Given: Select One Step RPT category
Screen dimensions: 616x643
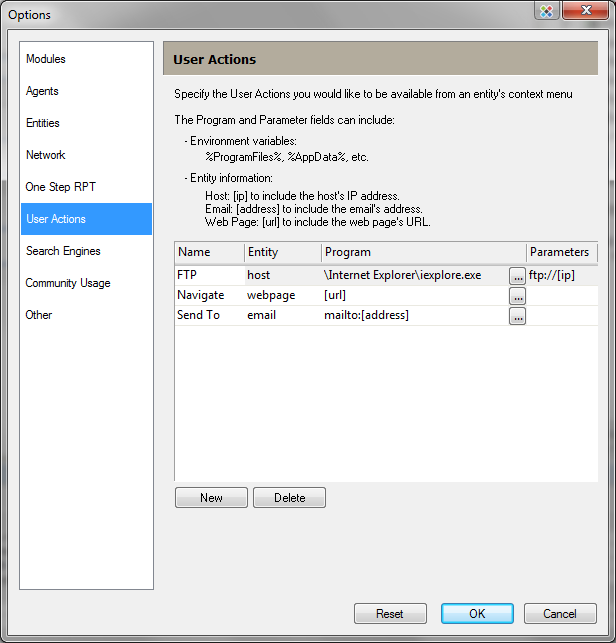Looking at the screenshot, I should (86, 187).
